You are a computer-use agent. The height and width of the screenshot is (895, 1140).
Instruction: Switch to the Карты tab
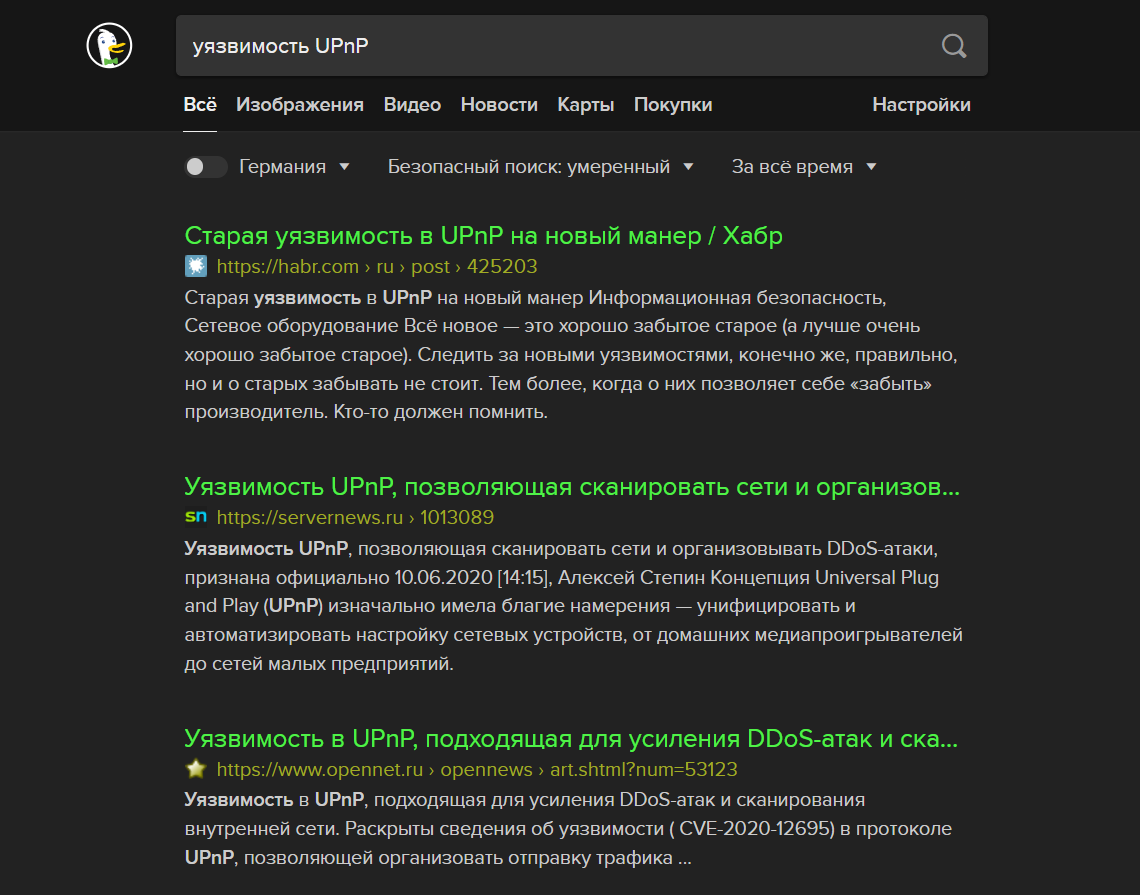(585, 105)
